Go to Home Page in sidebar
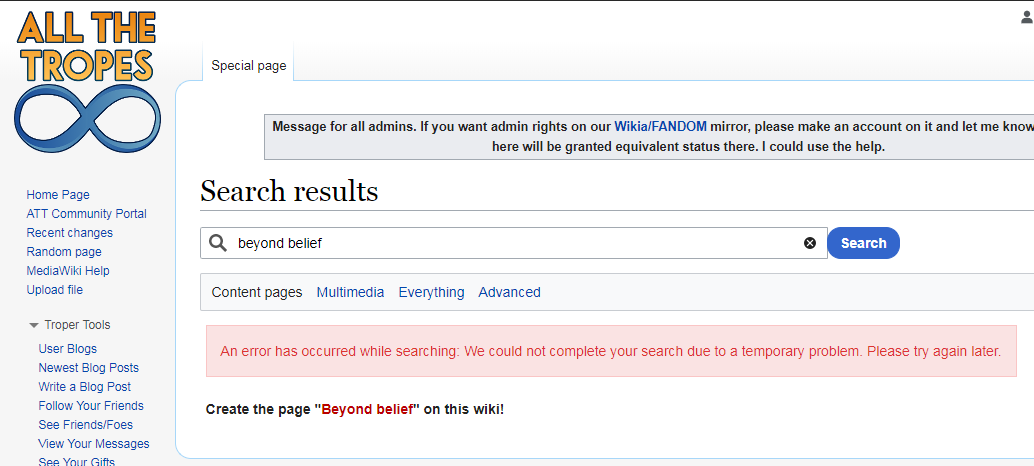The image size is (1034, 466). click(x=58, y=194)
